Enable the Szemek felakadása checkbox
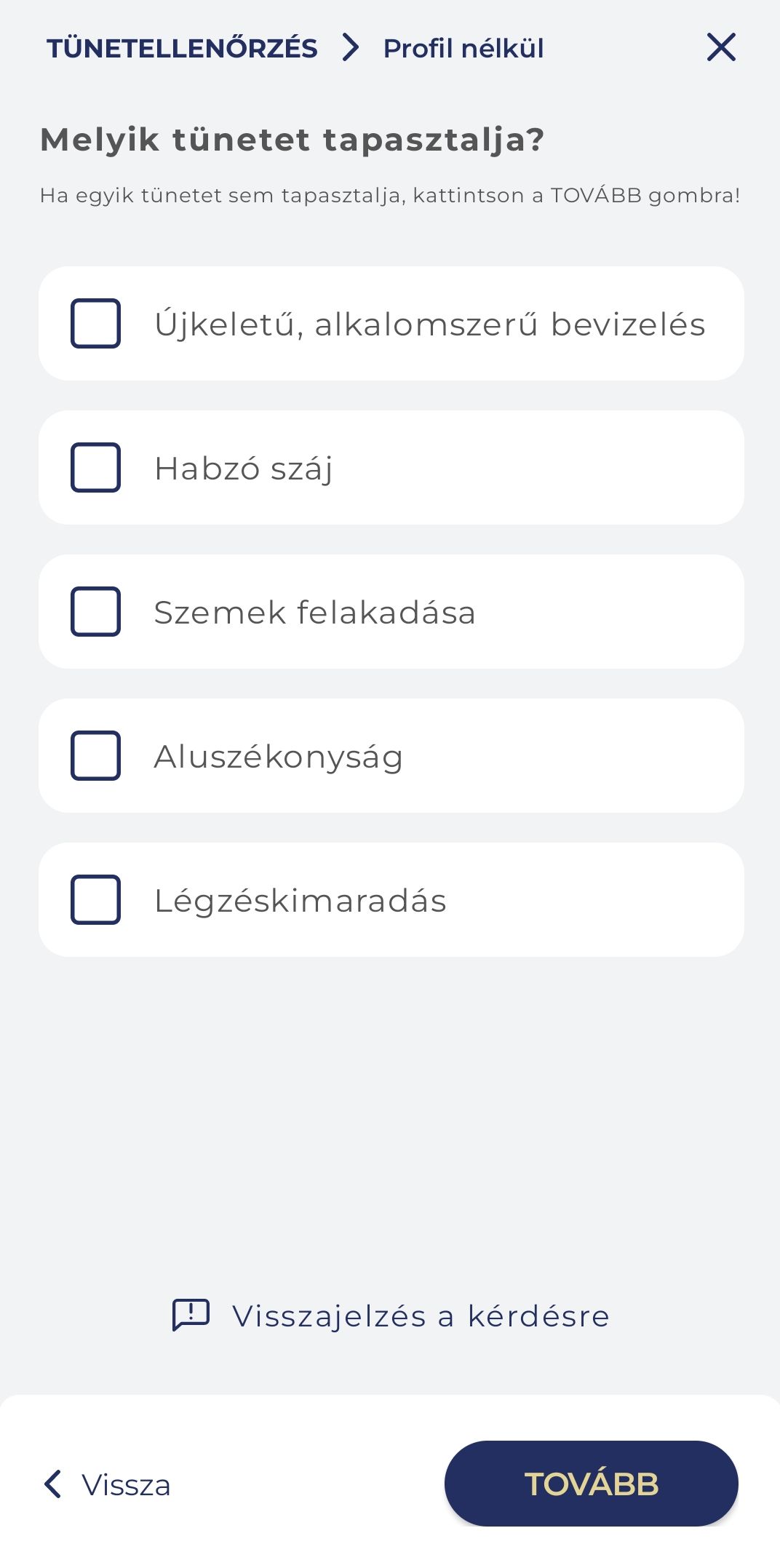 95,611
